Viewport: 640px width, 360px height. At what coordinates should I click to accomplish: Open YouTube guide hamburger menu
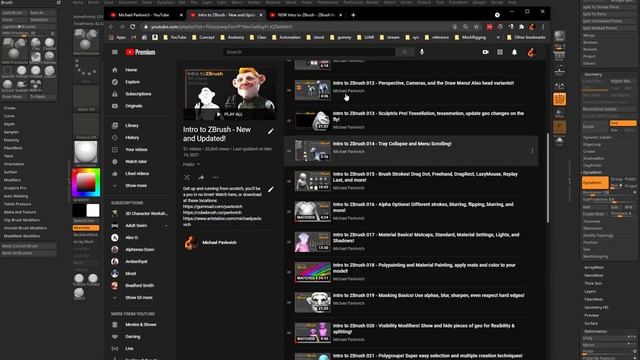coord(115,52)
